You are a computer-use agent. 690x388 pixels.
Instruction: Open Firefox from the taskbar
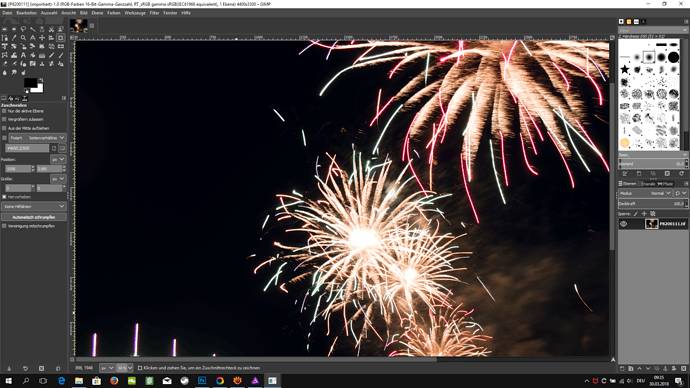point(114,381)
